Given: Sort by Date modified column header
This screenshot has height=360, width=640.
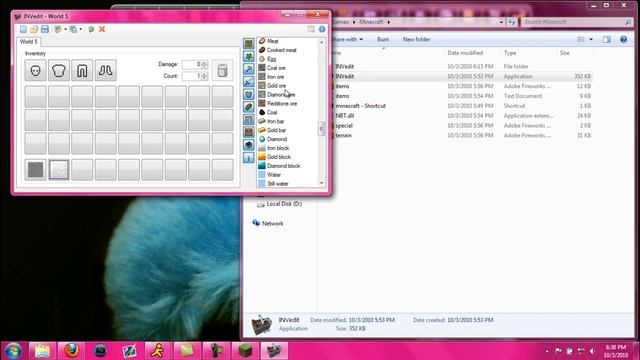Looking at the screenshot, I should (465, 53).
